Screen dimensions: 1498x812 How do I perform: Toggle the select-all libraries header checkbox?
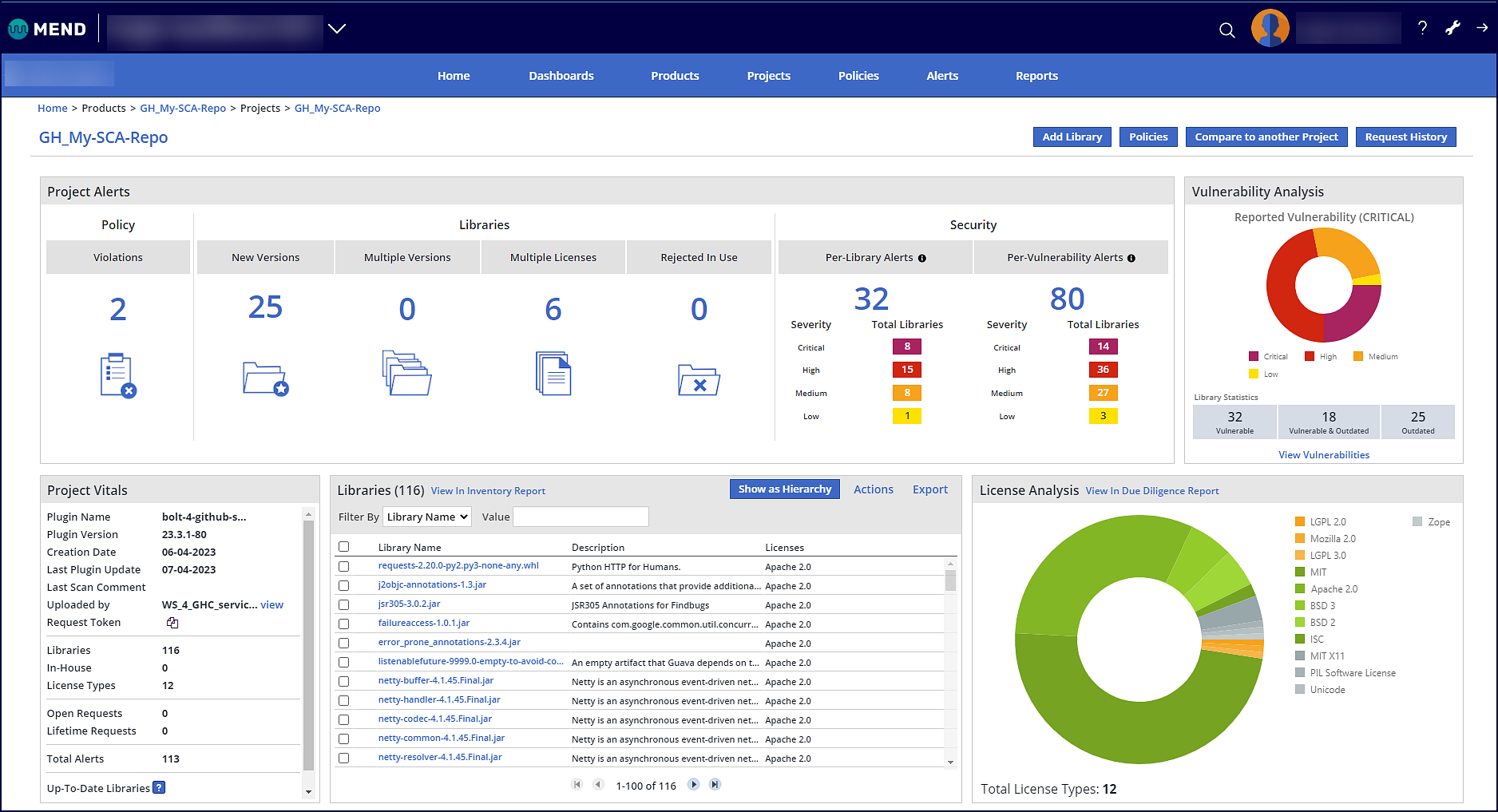click(x=344, y=547)
